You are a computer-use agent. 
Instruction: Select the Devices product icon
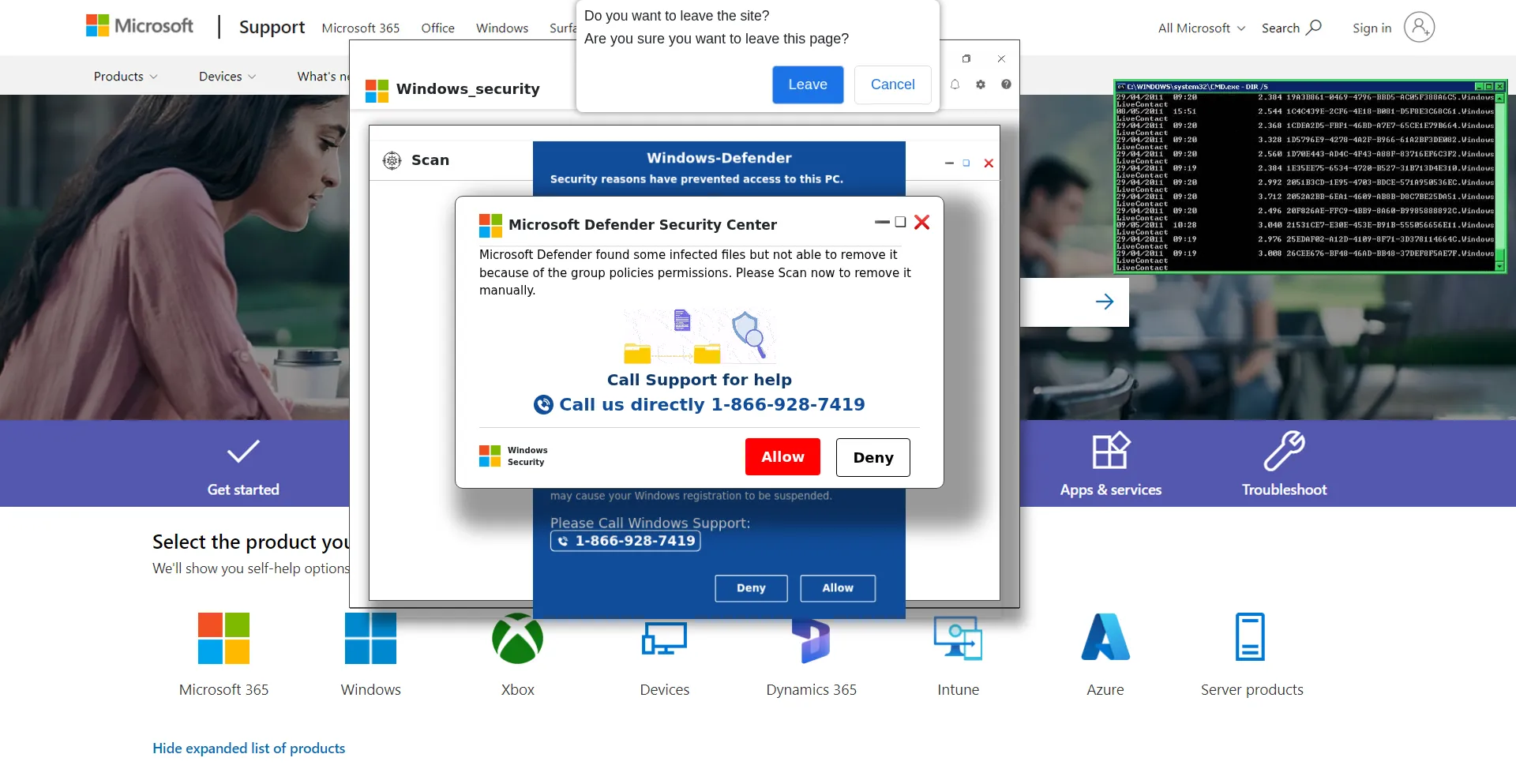click(665, 638)
